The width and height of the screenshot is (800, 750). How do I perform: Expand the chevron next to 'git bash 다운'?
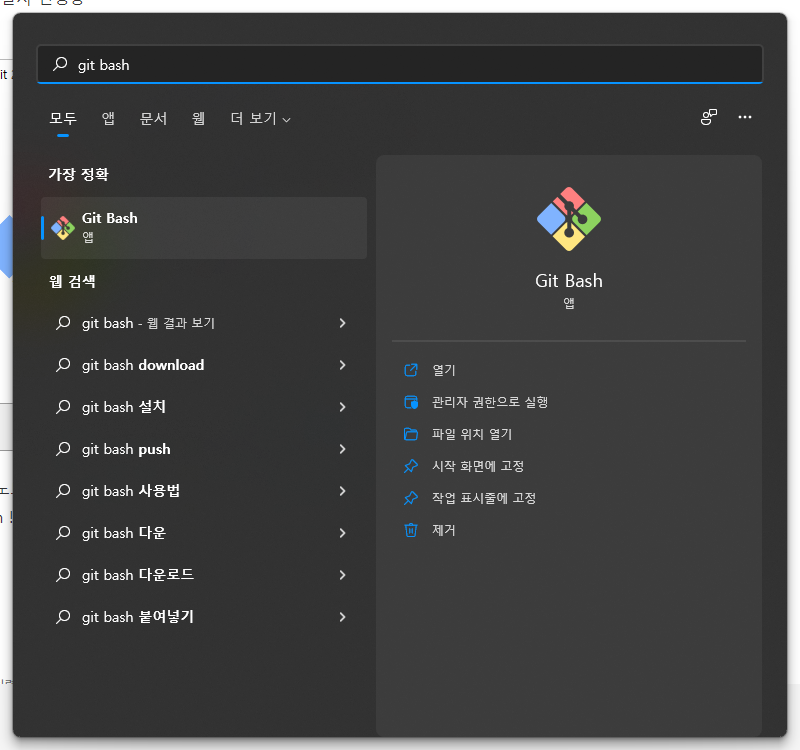[x=342, y=533]
